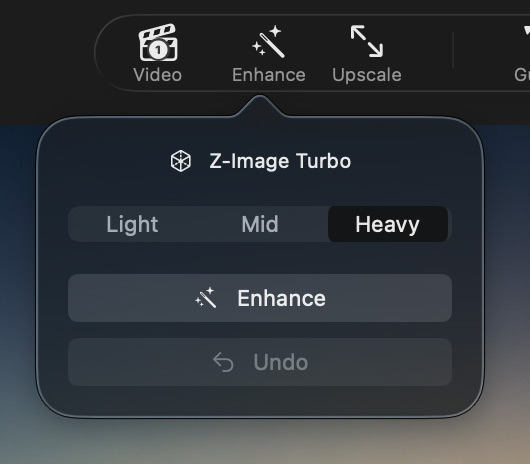Set enhancement strength to Light
The width and height of the screenshot is (530, 464).
[x=132, y=224]
